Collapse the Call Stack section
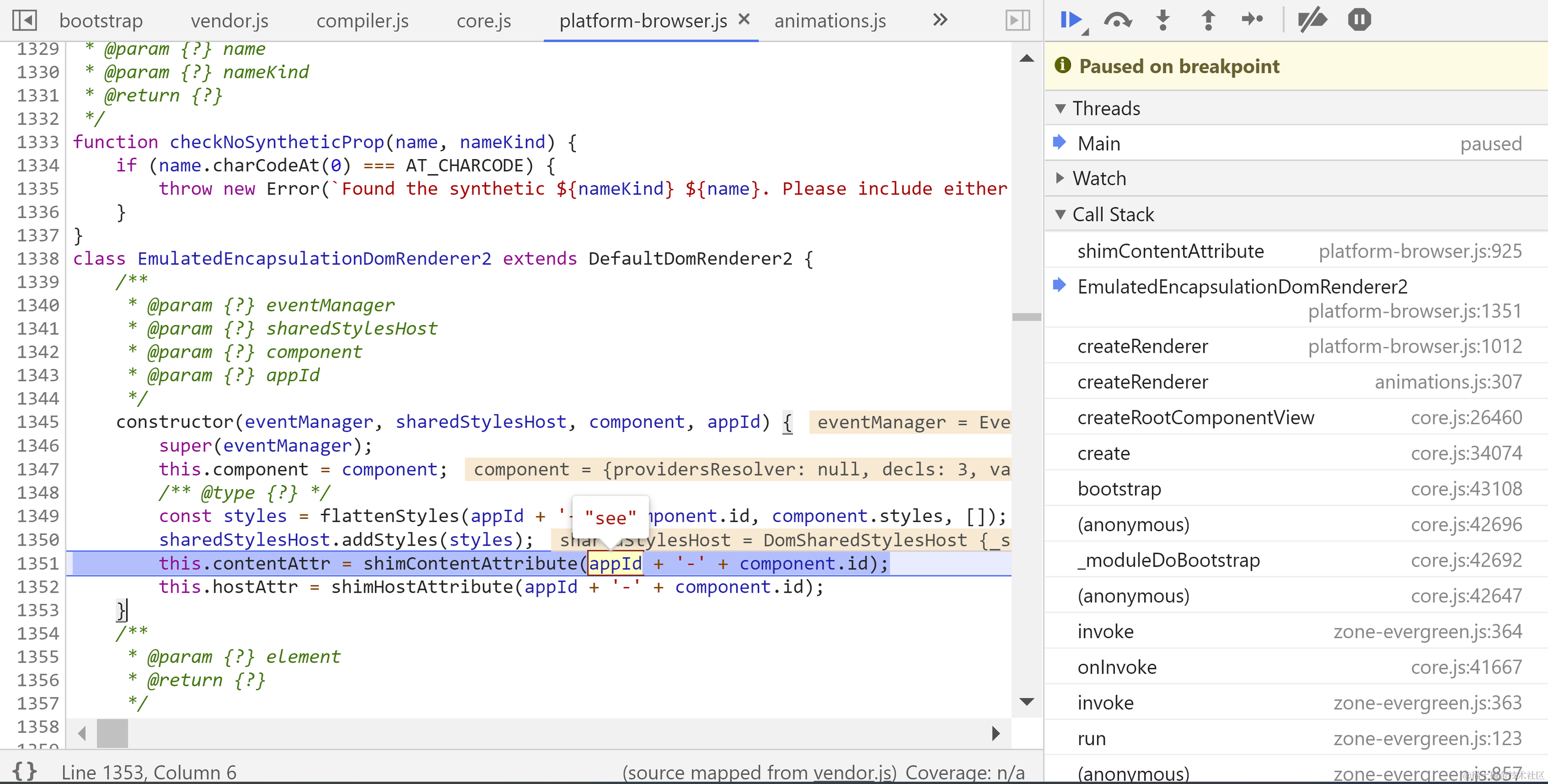This screenshot has width=1548, height=784. 1061,214
